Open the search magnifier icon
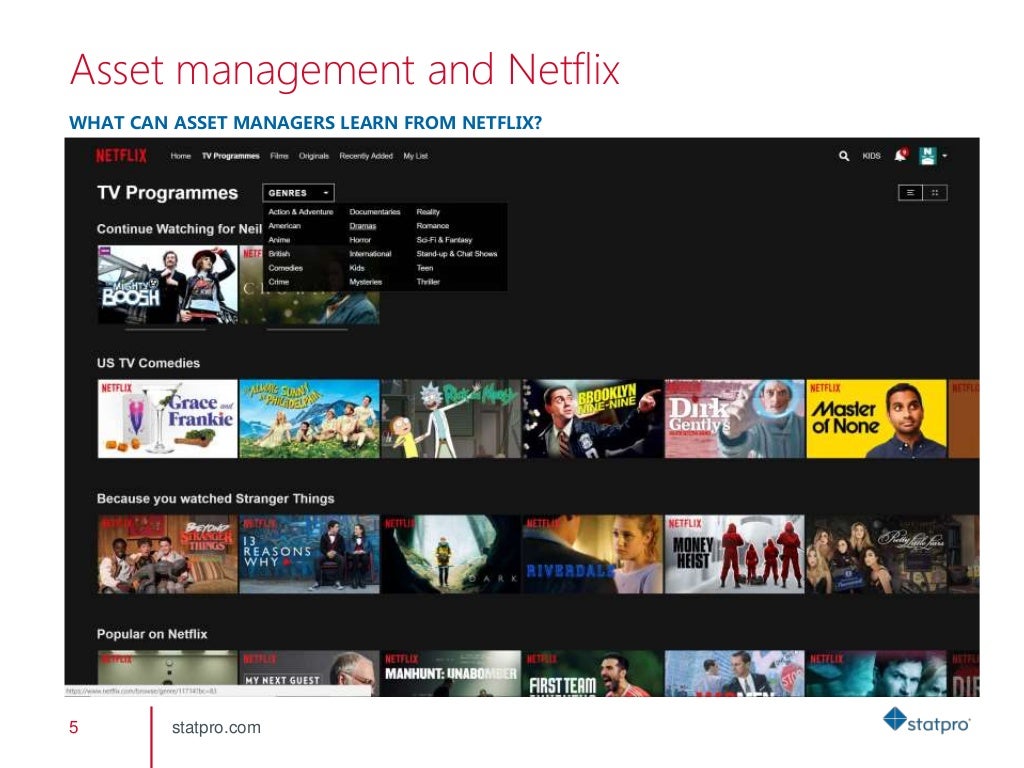1024x768 pixels. [x=844, y=156]
